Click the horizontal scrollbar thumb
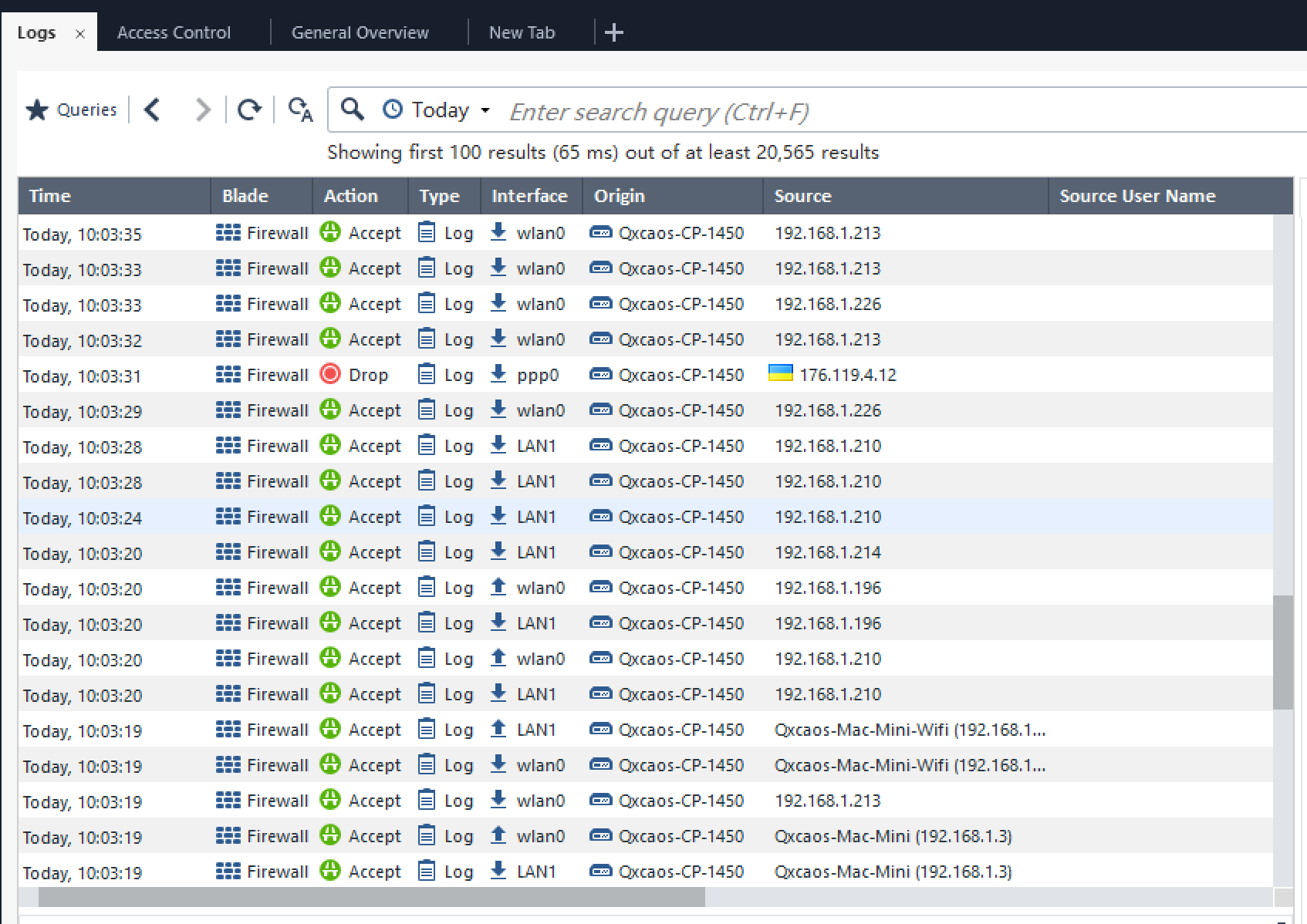The height and width of the screenshot is (924, 1307). pos(371,897)
